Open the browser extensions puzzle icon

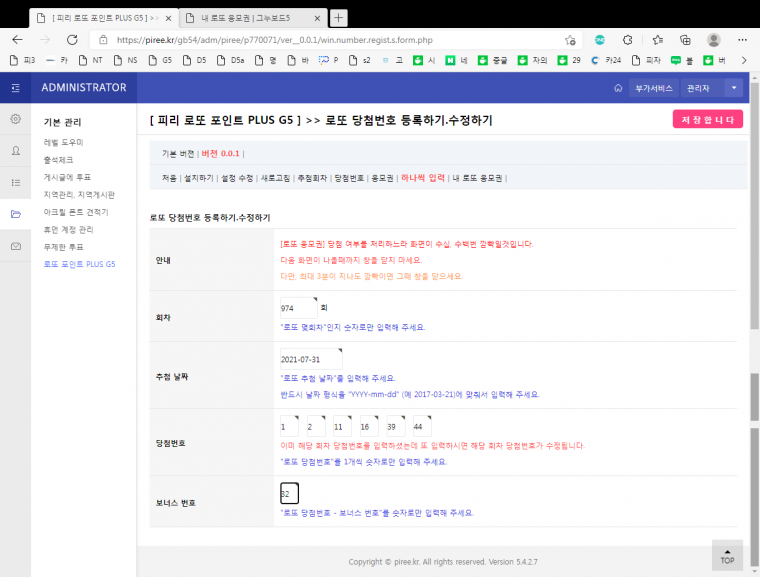pyautogui.click(x=627, y=40)
